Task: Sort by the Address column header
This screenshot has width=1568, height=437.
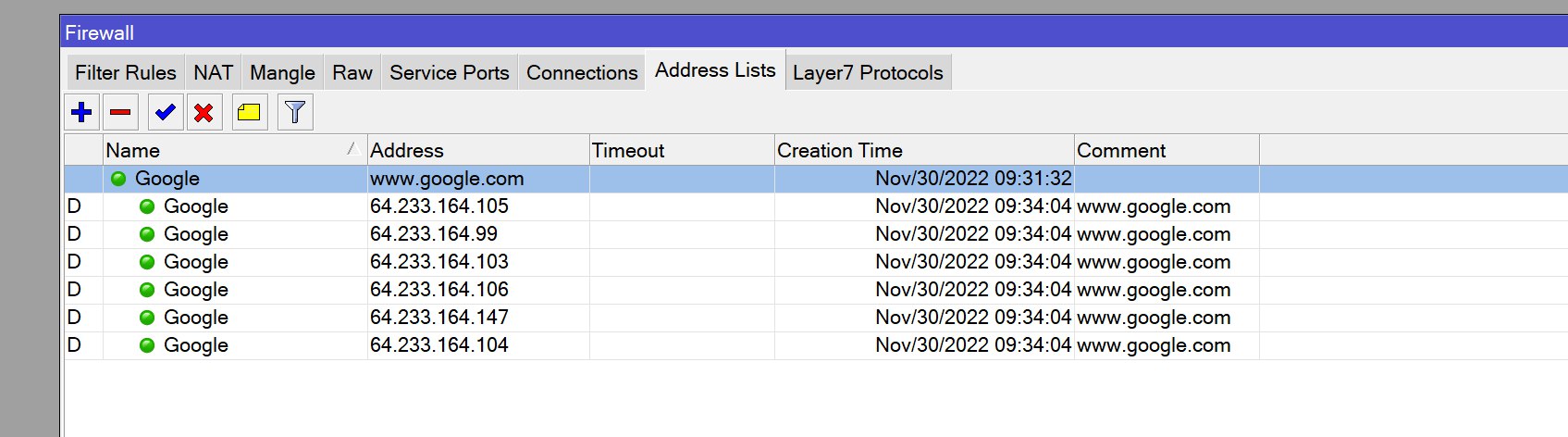Action: [x=478, y=150]
